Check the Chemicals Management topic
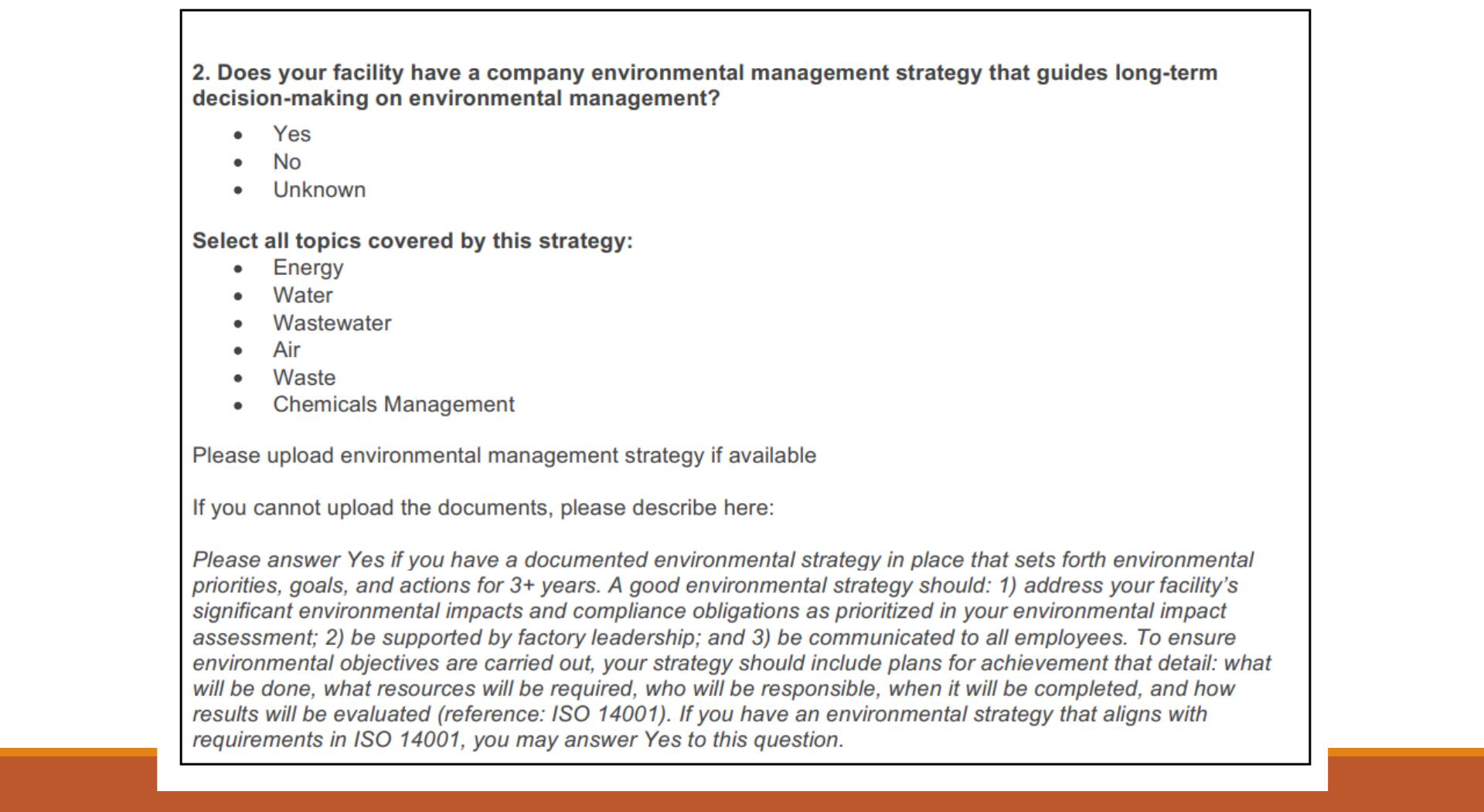The width and height of the screenshot is (1484, 812). (x=393, y=405)
